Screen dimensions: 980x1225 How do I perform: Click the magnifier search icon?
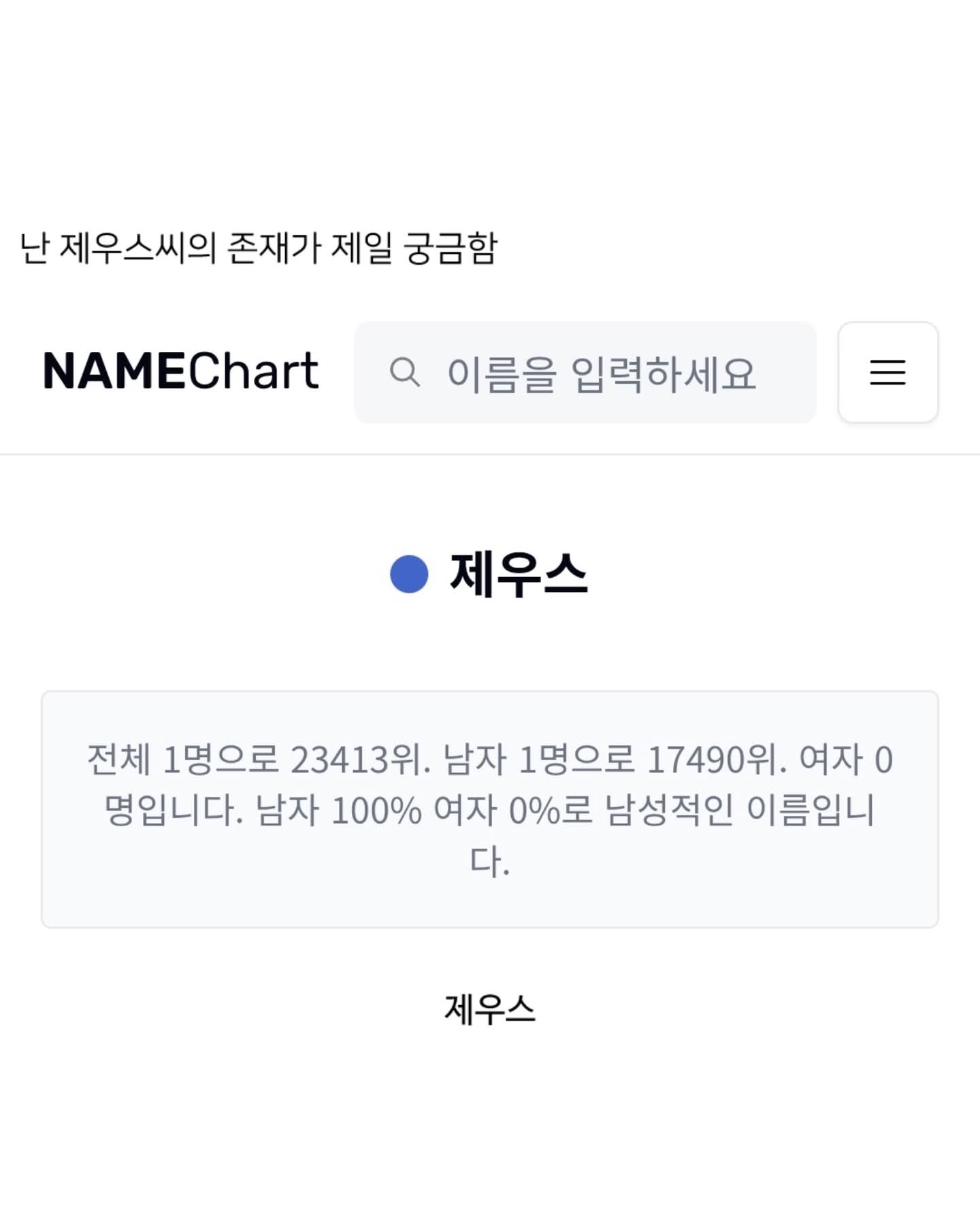tap(404, 372)
